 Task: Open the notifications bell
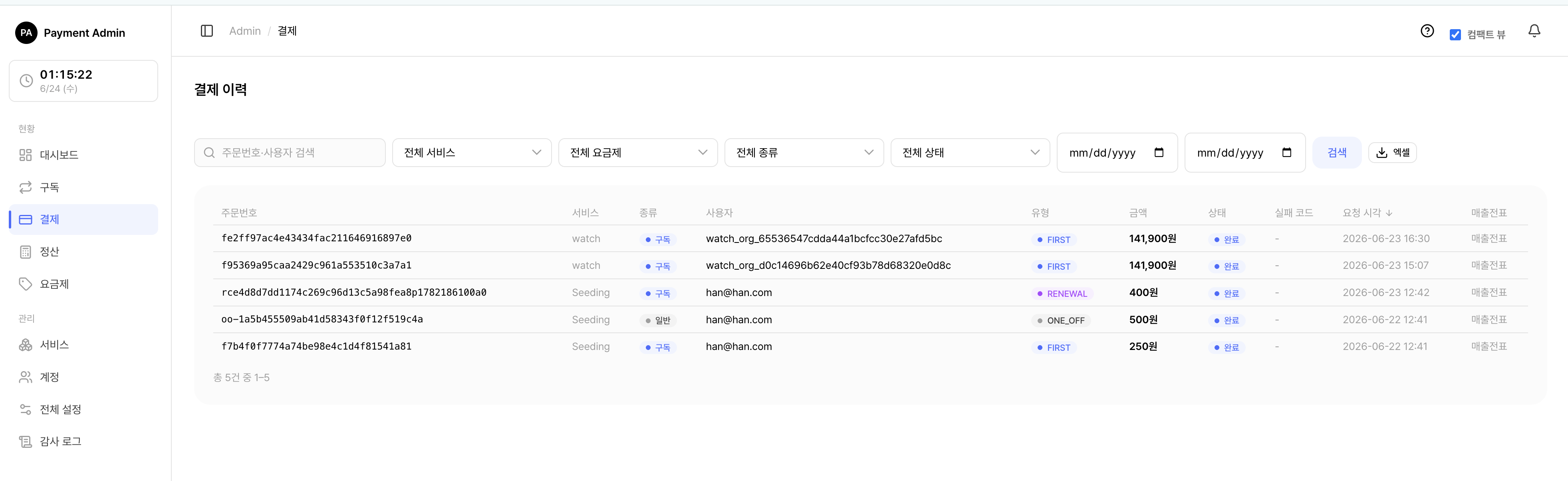[1534, 31]
